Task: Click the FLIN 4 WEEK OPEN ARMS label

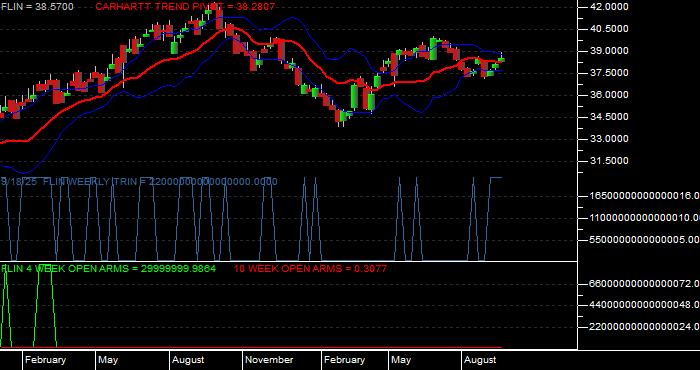Action: tap(108, 269)
